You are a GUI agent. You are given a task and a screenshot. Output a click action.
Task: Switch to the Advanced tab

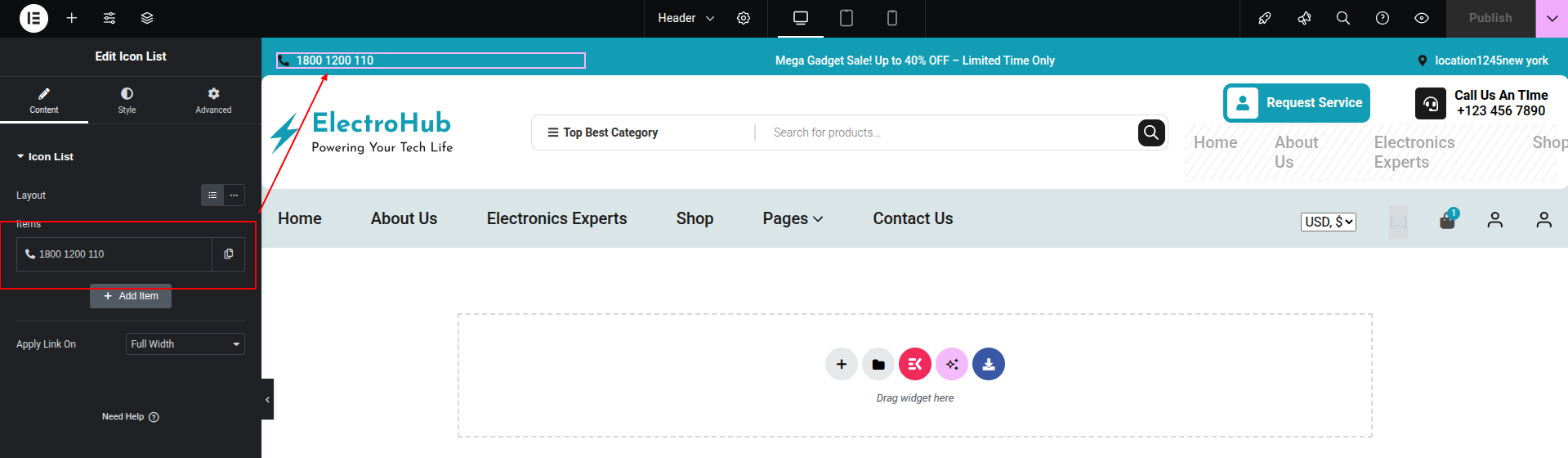213,100
